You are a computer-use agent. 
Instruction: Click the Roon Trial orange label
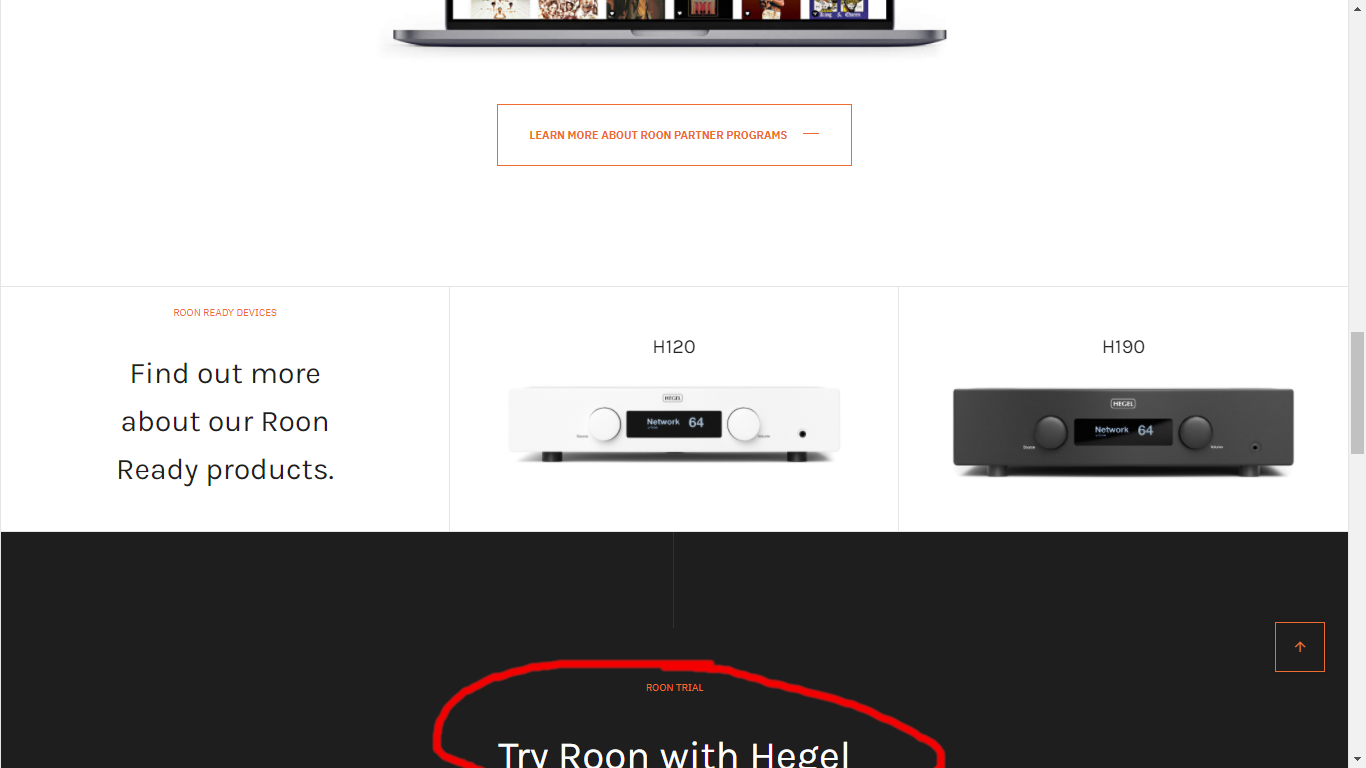[x=675, y=688]
